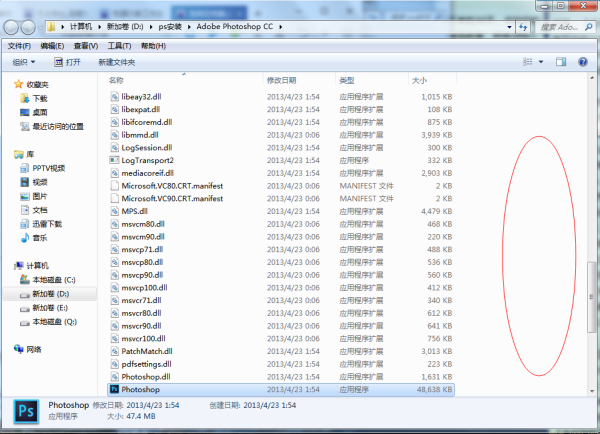The width and height of the screenshot is (600, 434).
Task: Open the 文件(F) menu
Action: coord(19,46)
